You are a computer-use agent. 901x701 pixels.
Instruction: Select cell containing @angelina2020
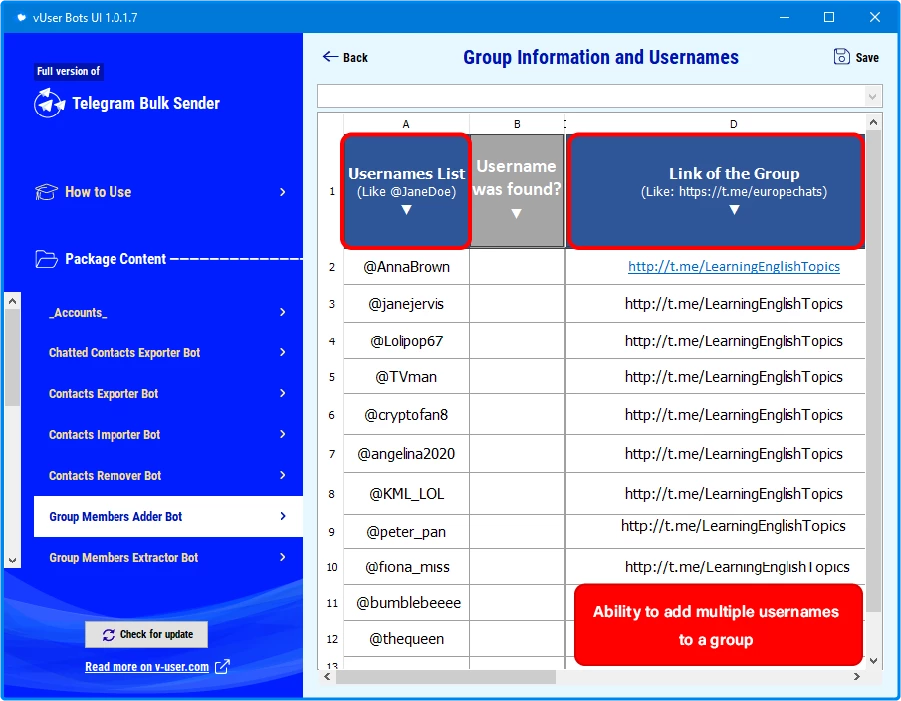pyautogui.click(x=406, y=454)
